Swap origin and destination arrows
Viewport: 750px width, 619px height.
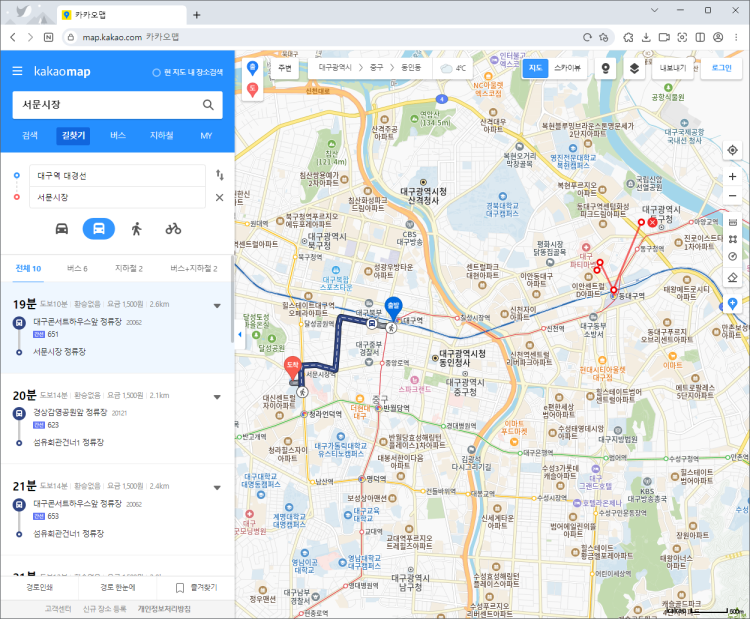click(220, 175)
